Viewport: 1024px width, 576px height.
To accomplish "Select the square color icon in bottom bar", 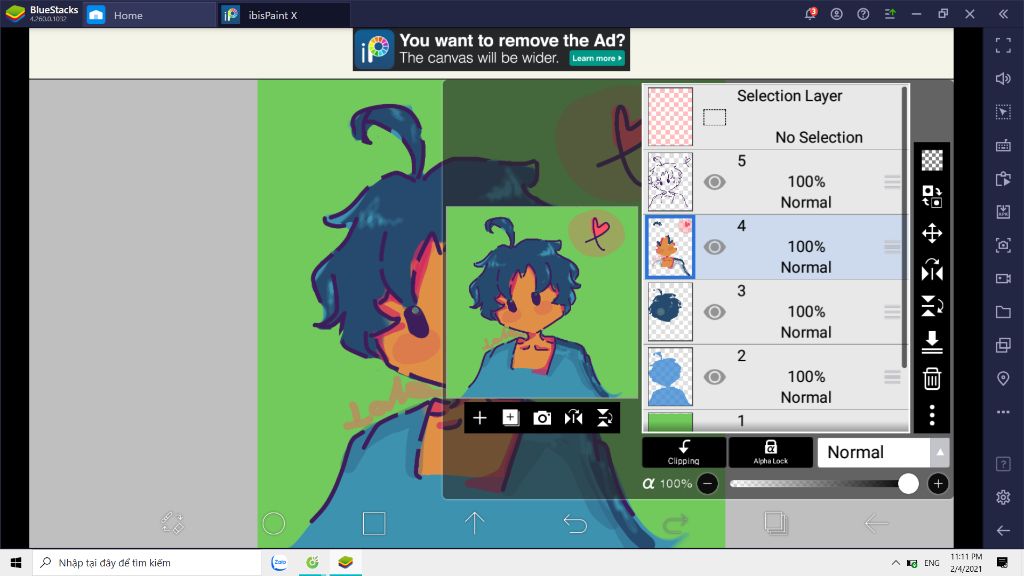I will 374,523.
